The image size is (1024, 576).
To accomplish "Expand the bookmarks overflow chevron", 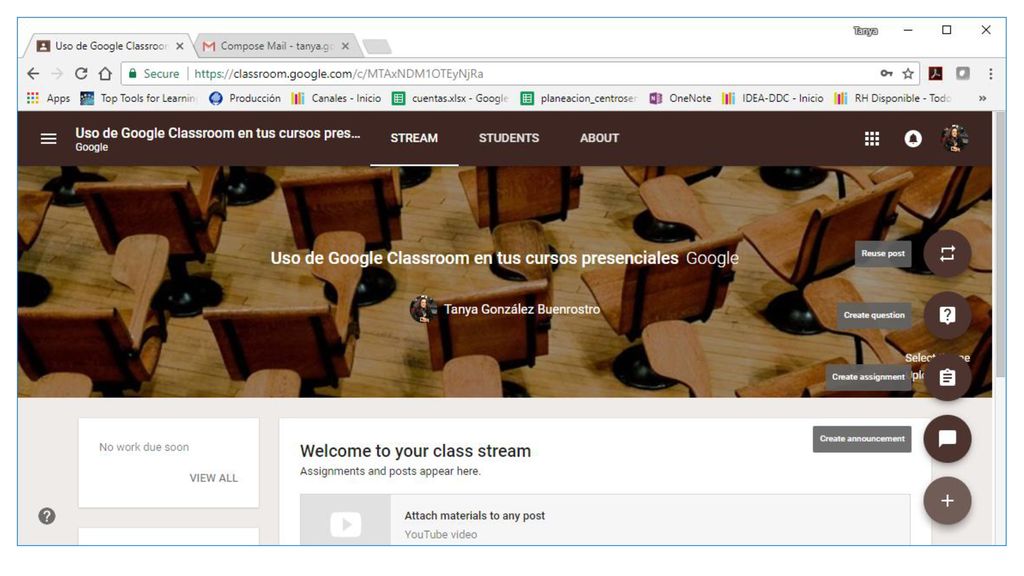I will coord(982,98).
